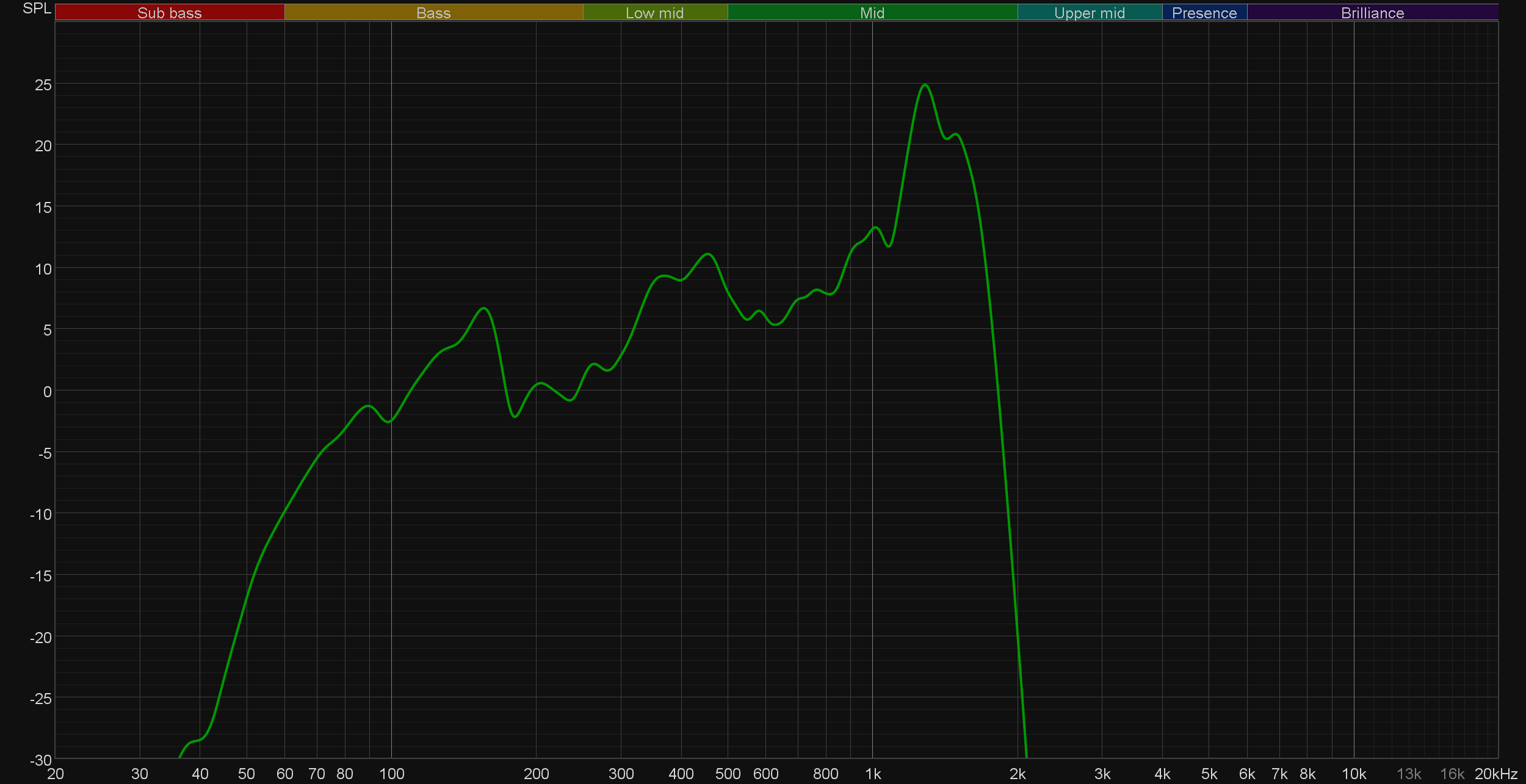Select the Presence band header
The width and height of the screenshot is (1526, 784).
(x=1204, y=13)
